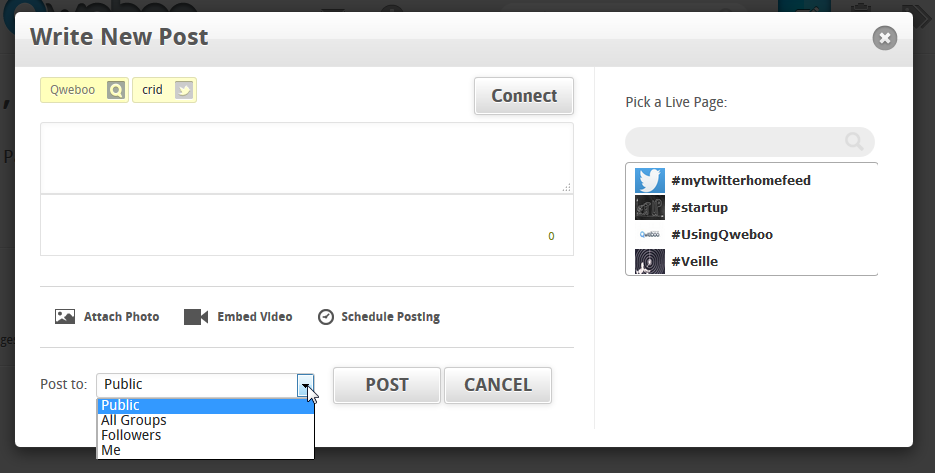Image resolution: width=935 pixels, height=473 pixels.
Task: Click the Attach Photo image icon
Action: [x=65, y=317]
